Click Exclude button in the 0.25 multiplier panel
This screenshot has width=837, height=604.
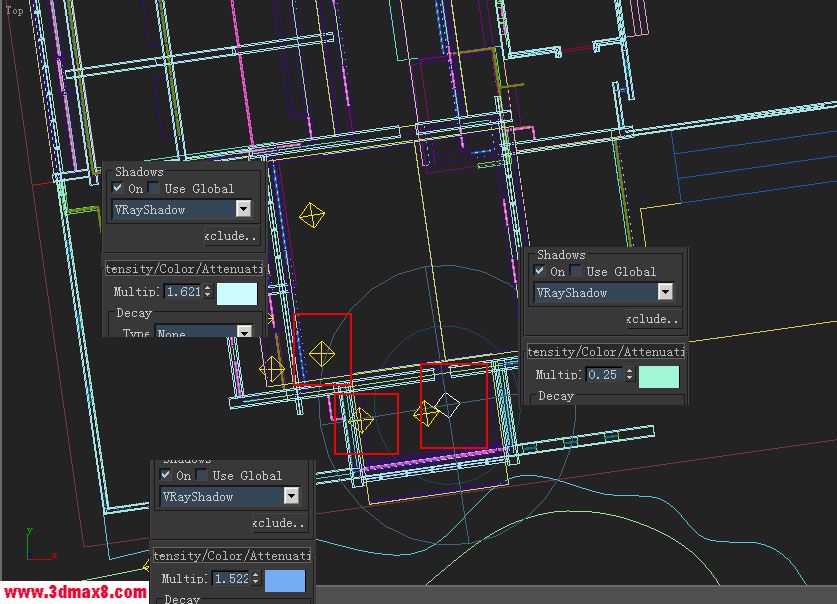pyautogui.click(x=654, y=319)
